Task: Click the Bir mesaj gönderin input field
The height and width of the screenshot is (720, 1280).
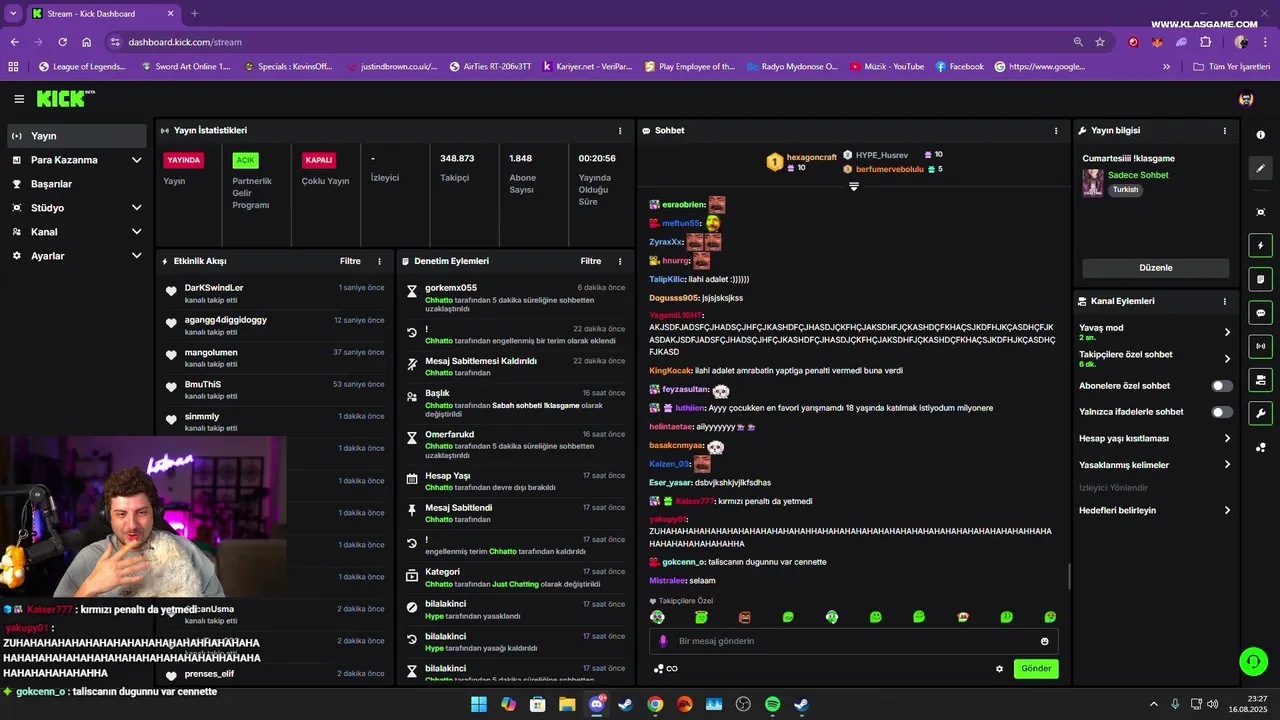Action: 853,641
